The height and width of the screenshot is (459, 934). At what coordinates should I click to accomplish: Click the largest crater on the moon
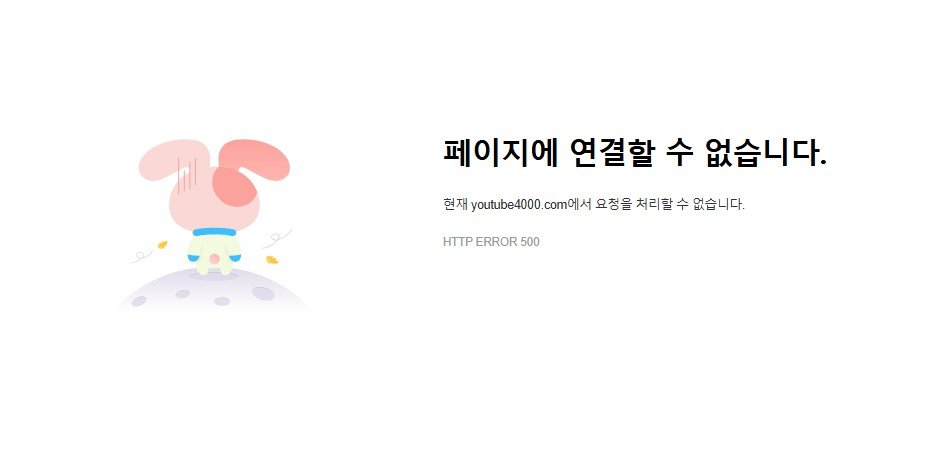263,293
